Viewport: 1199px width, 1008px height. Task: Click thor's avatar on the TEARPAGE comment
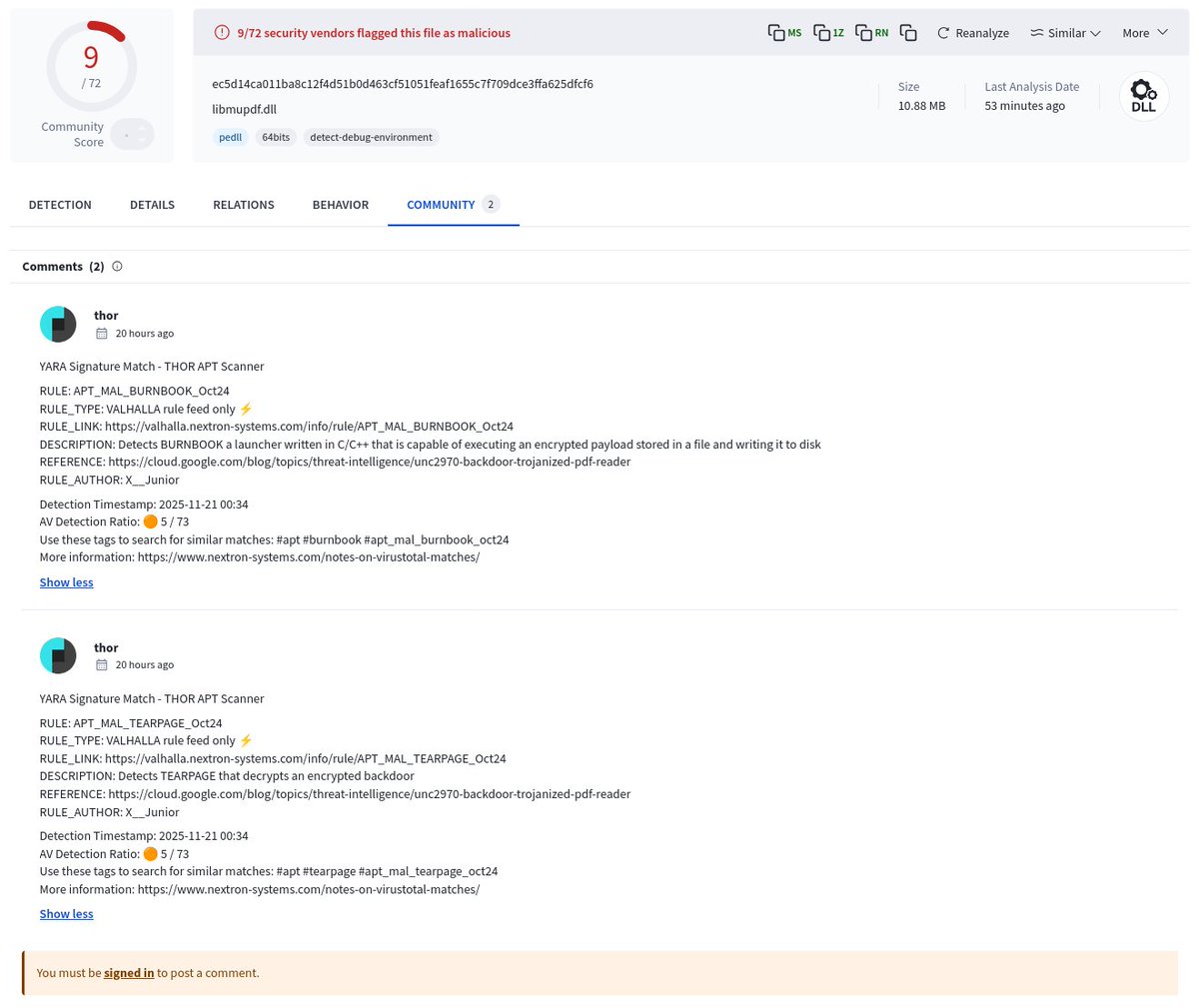[x=58, y=656]
